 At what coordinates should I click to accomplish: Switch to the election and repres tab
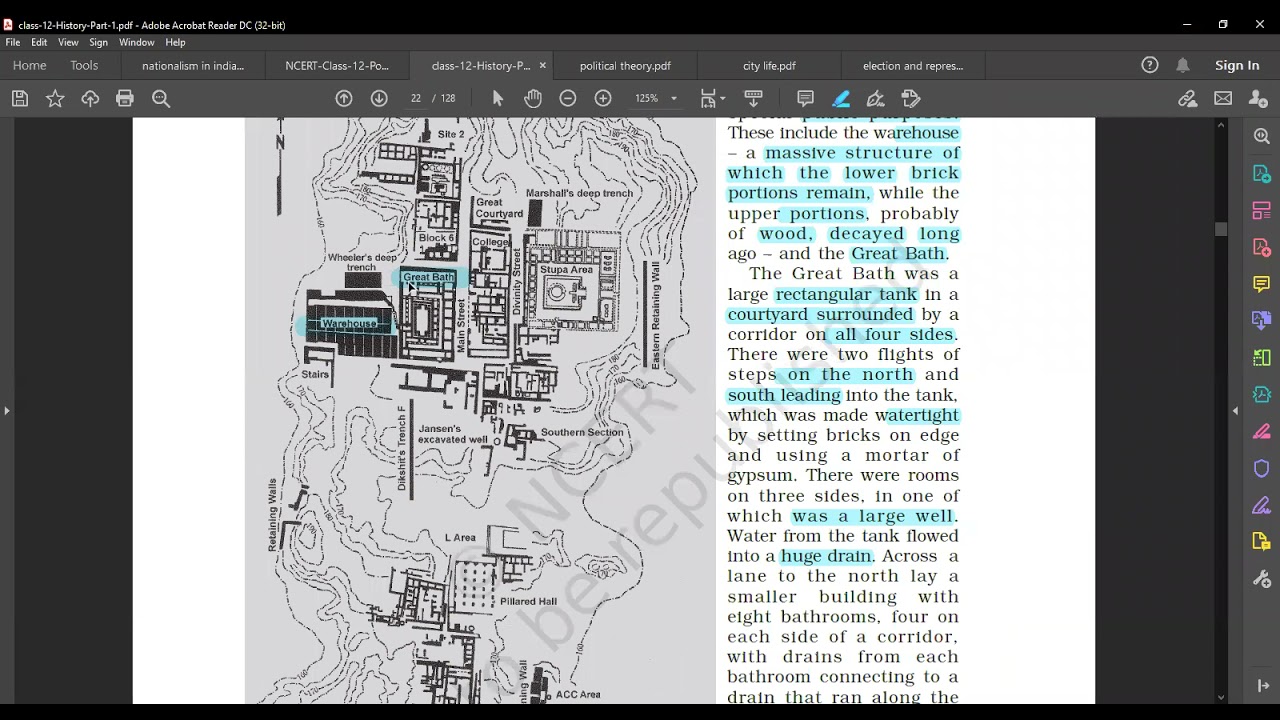tap(913, 66)
